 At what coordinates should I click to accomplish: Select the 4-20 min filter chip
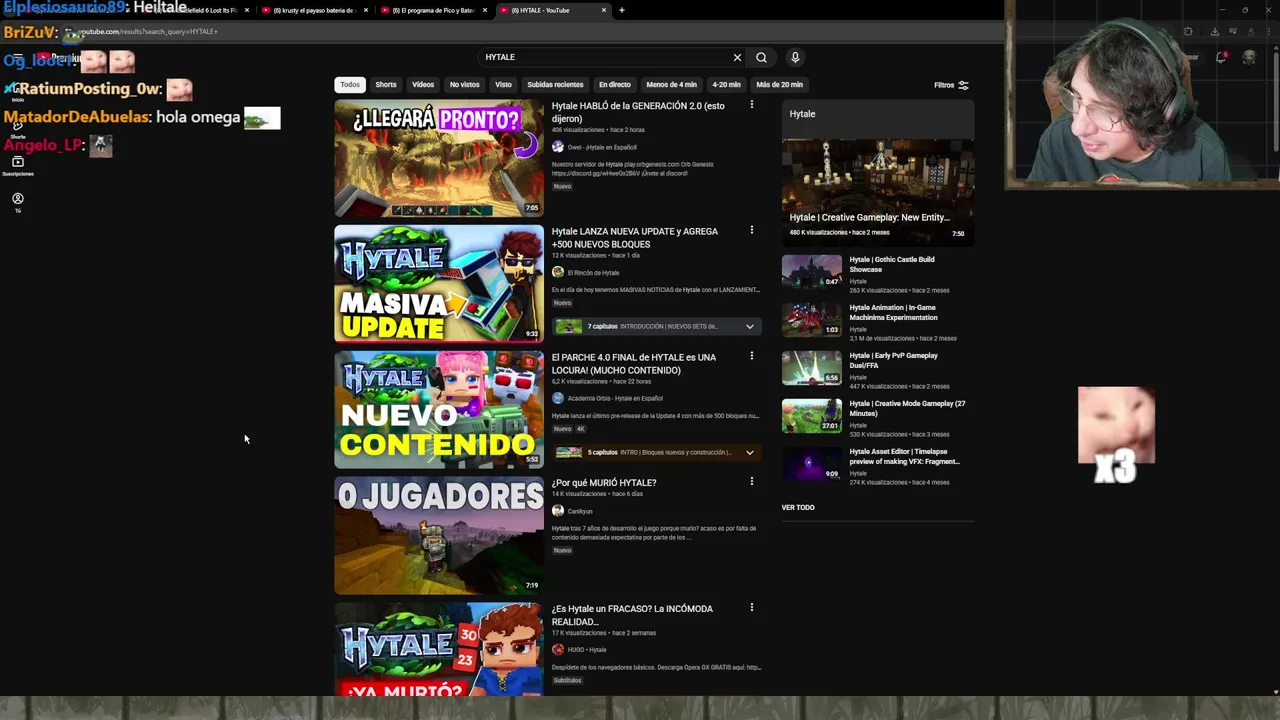pyautogui.click(x=726, y=85)
